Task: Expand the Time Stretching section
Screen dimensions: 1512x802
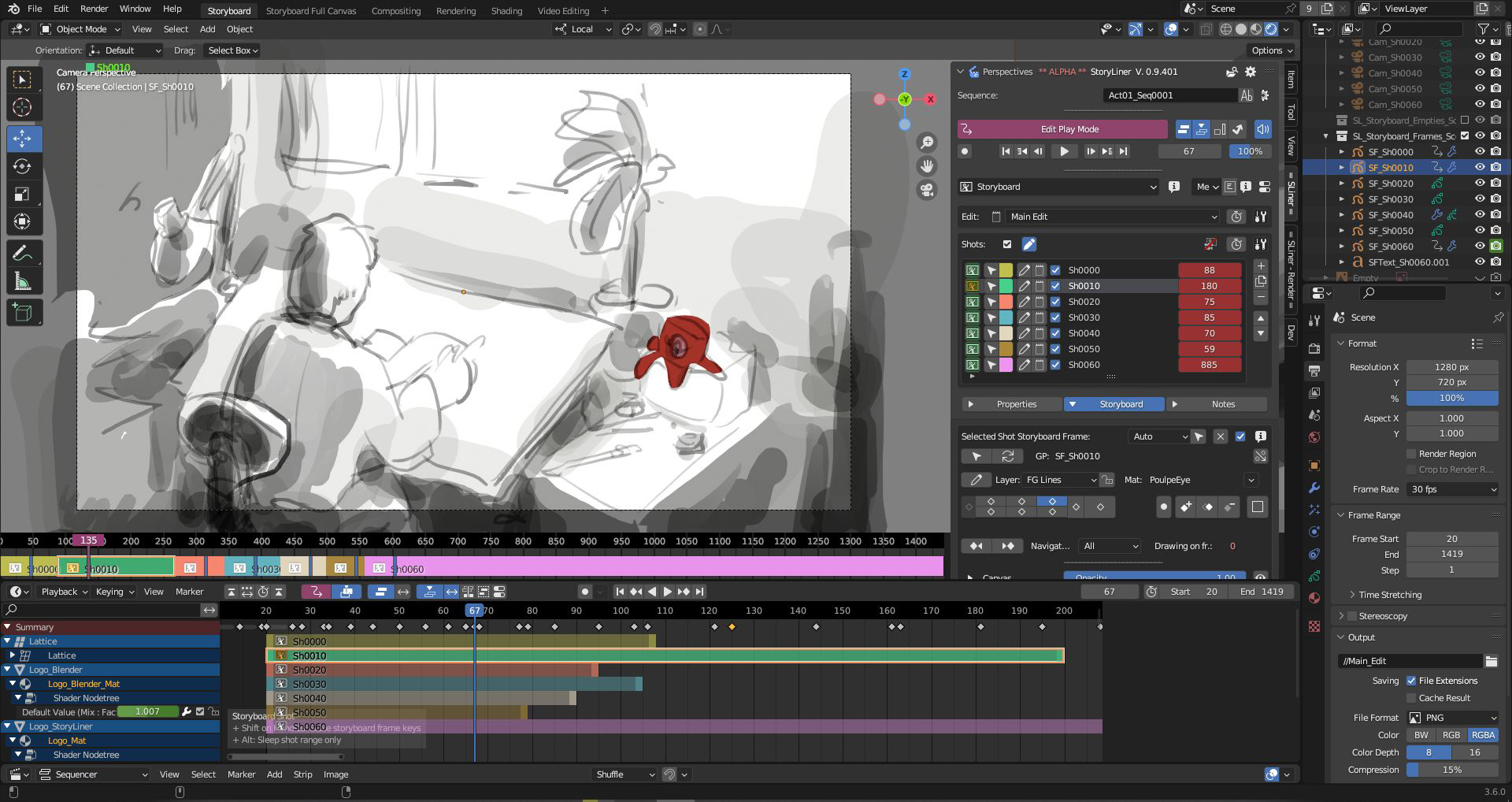Action: 1389,595
